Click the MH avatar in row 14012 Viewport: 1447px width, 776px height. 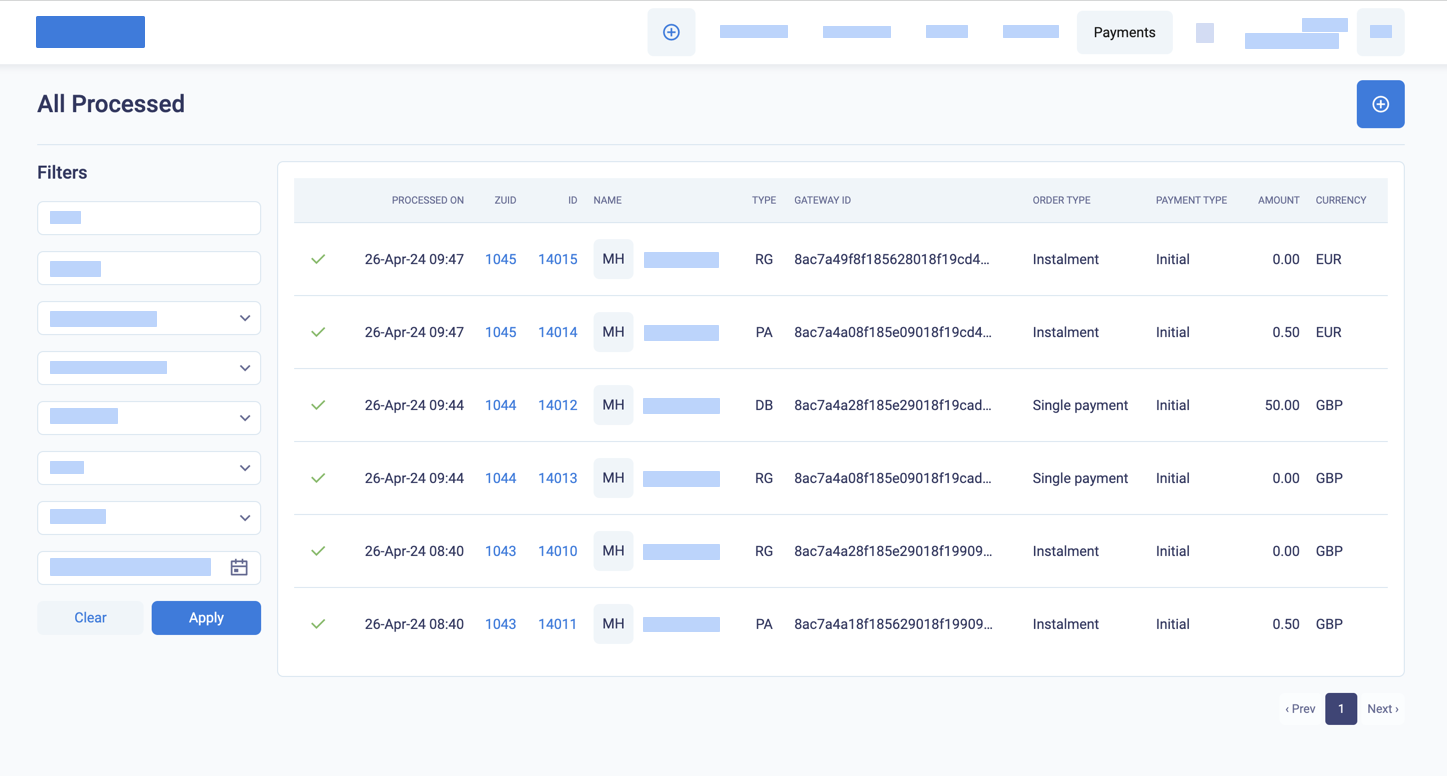click(x=613, y=405)
